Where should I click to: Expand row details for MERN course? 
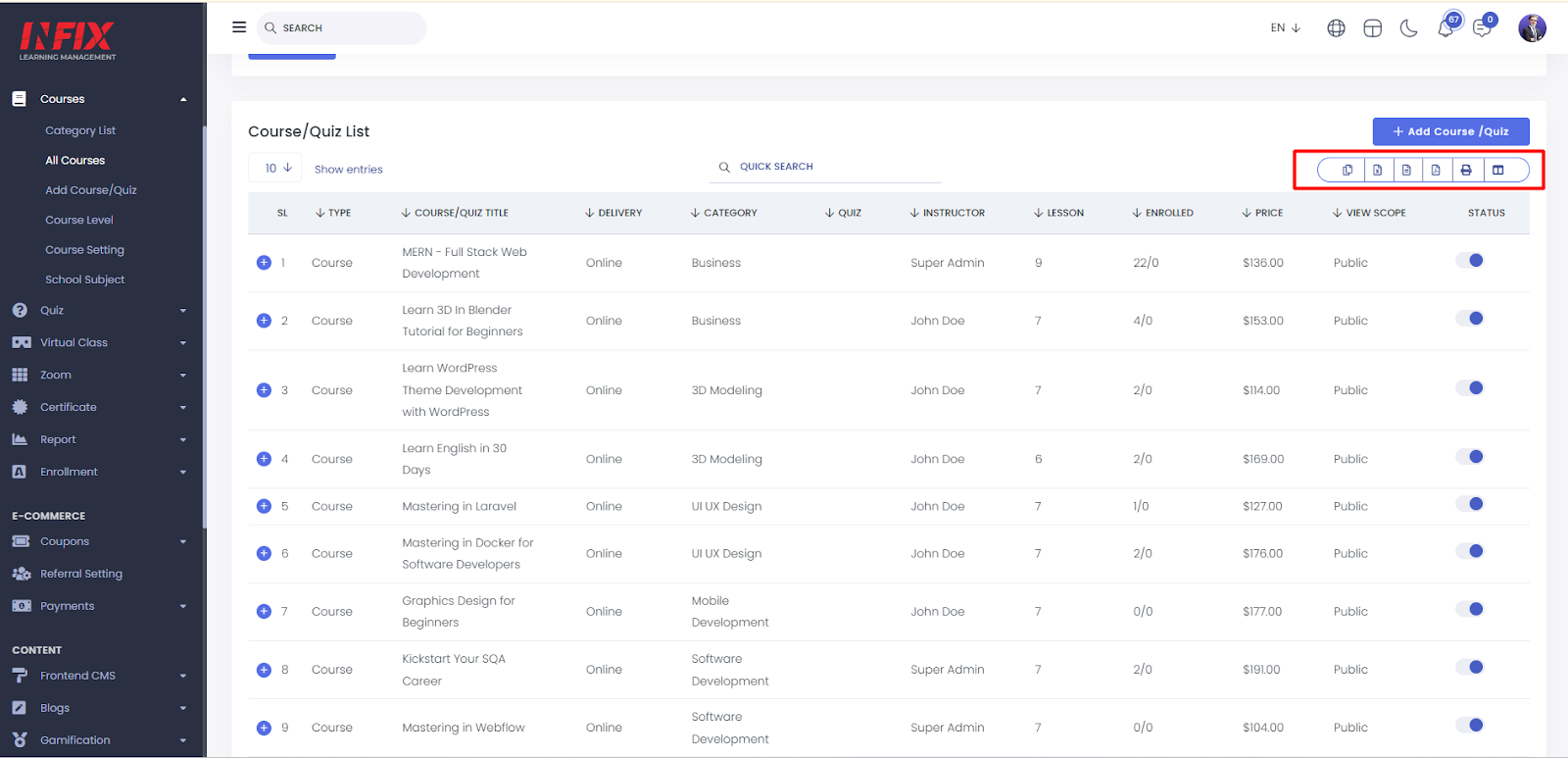point(264,263)
